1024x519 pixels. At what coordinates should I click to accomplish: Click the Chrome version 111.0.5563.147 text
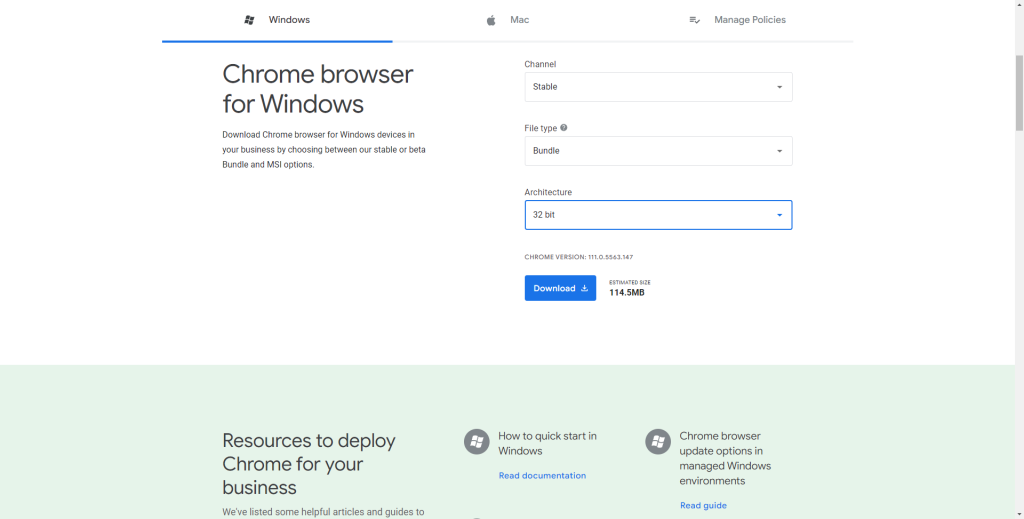[x=579, y=257]
